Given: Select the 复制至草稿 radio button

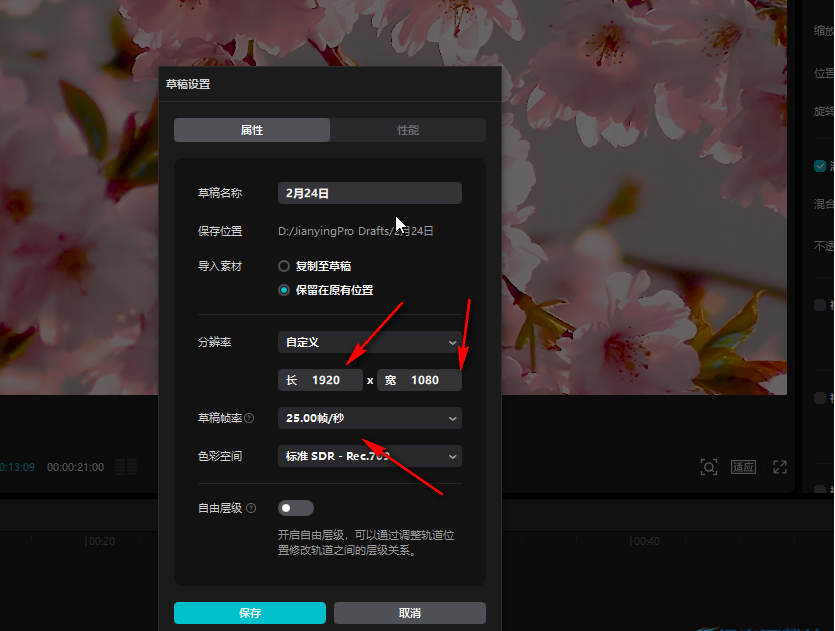Looking at the screenshot, I should point(283,266).
